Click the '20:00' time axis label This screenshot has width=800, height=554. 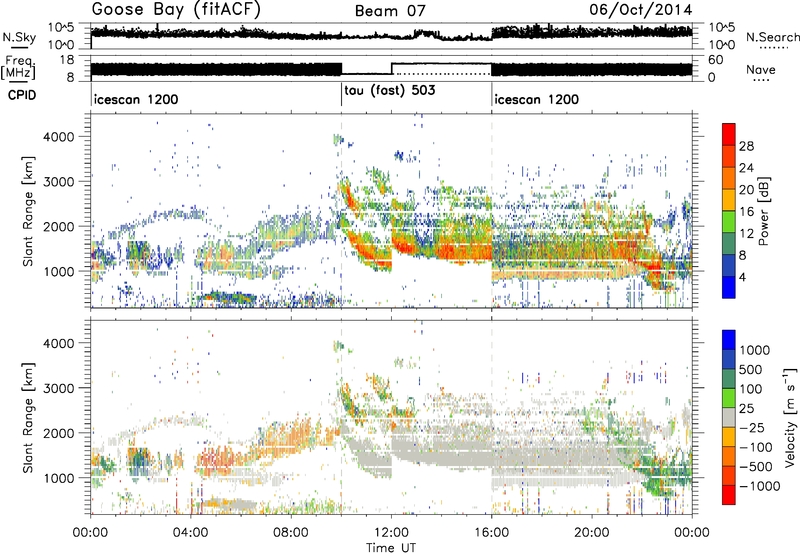point(591,533)
